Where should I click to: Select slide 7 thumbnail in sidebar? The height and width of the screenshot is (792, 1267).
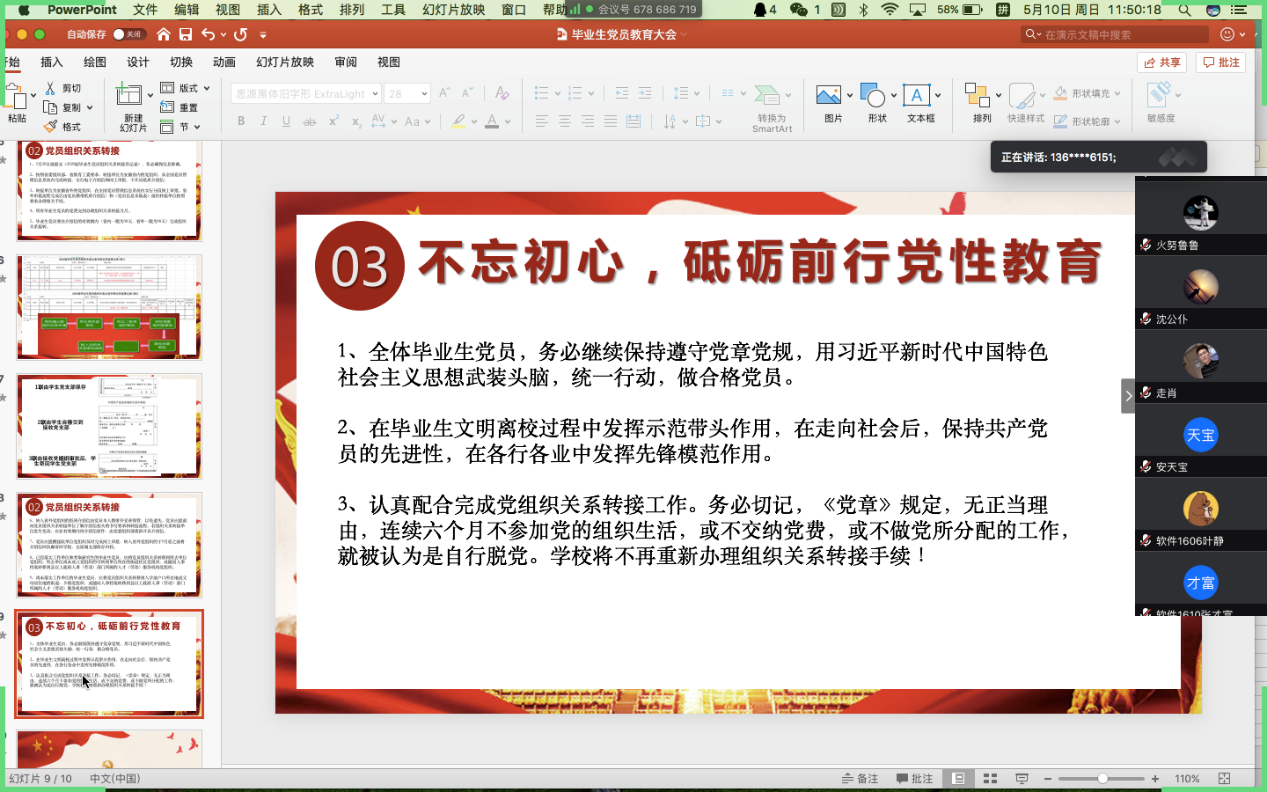(x=109, y=425)
